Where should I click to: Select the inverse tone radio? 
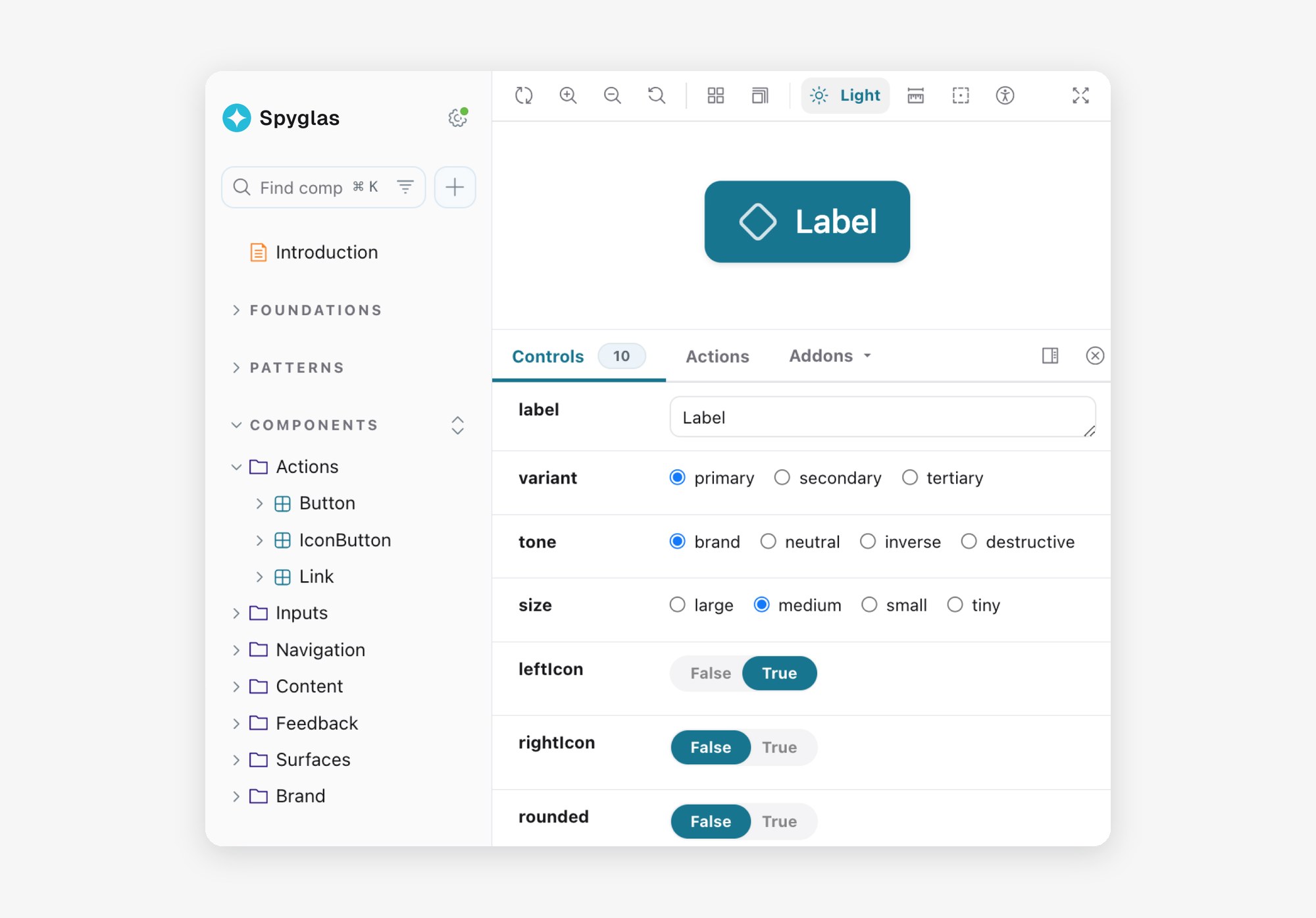click(868, 541)
